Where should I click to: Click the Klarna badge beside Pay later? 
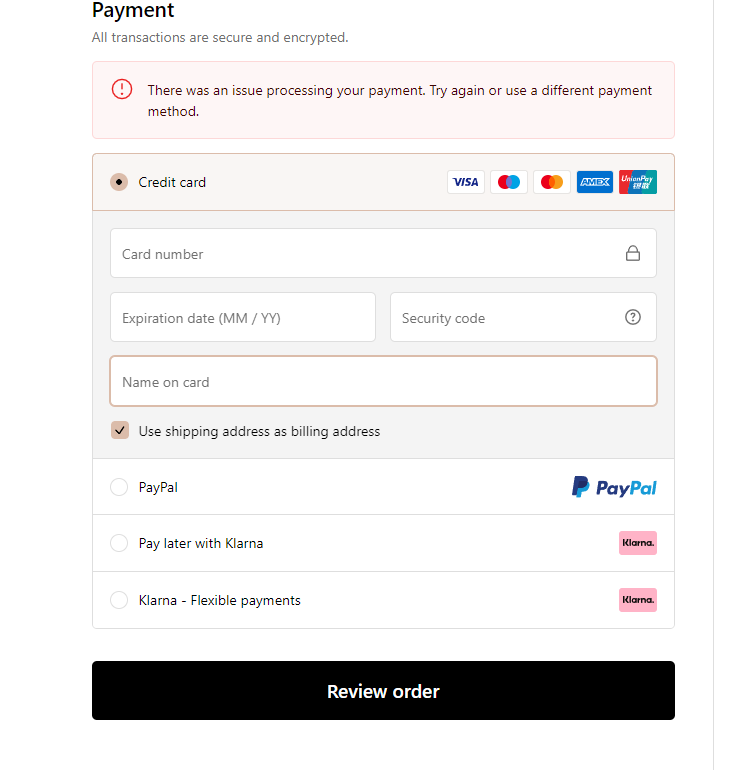(x=638, y=543)
